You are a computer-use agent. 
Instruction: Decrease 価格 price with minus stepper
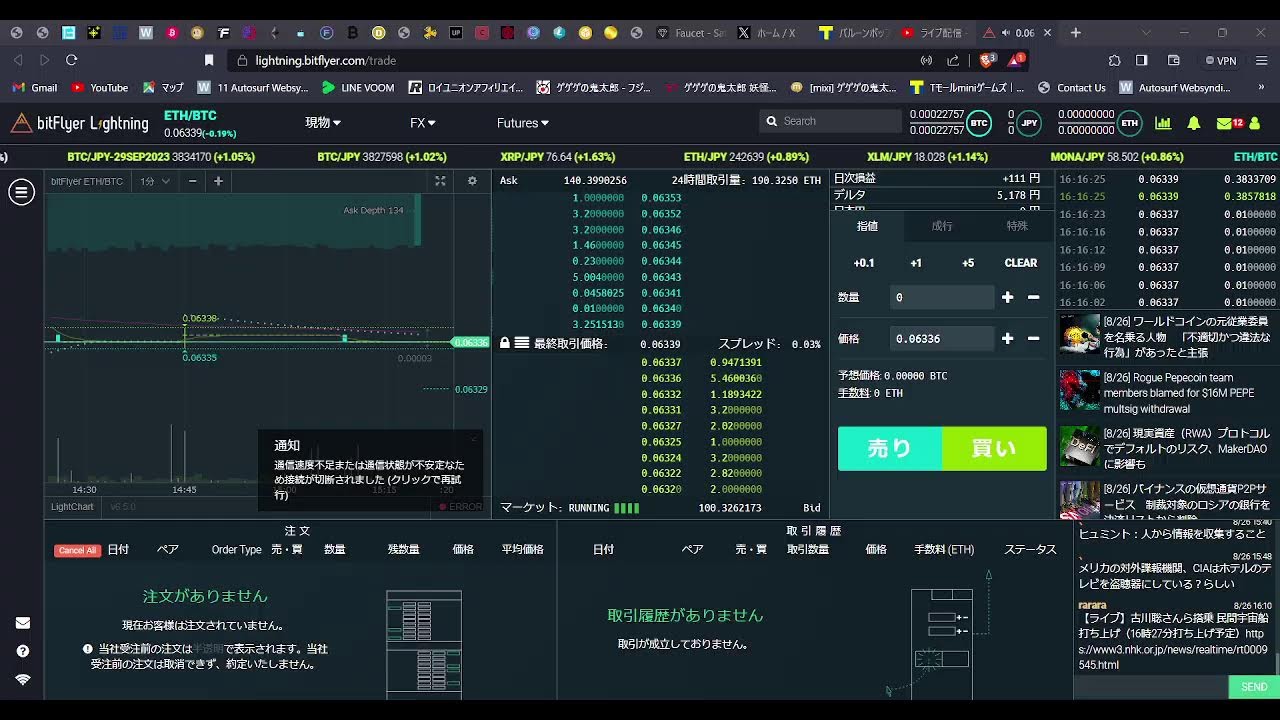click(x=1033, y=338)
